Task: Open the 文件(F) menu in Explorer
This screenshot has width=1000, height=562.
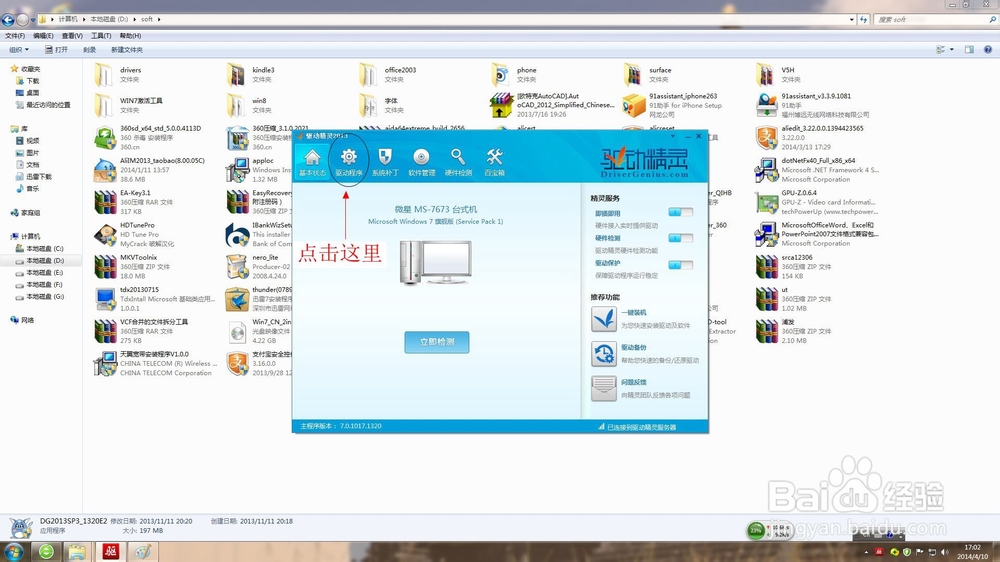Action: point(15,36)
